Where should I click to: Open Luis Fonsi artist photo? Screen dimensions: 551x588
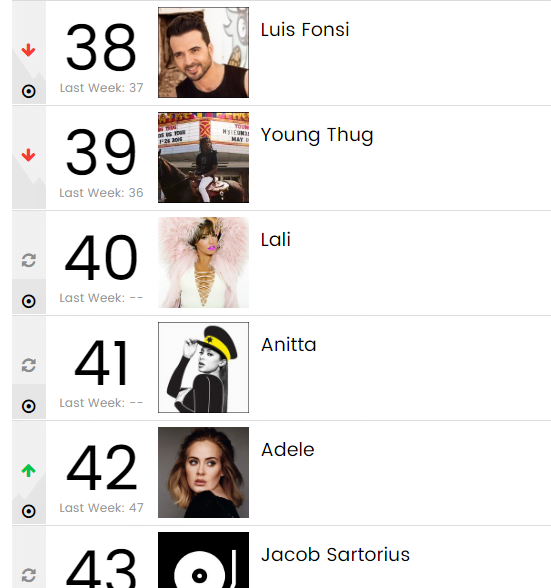point(203,52)
